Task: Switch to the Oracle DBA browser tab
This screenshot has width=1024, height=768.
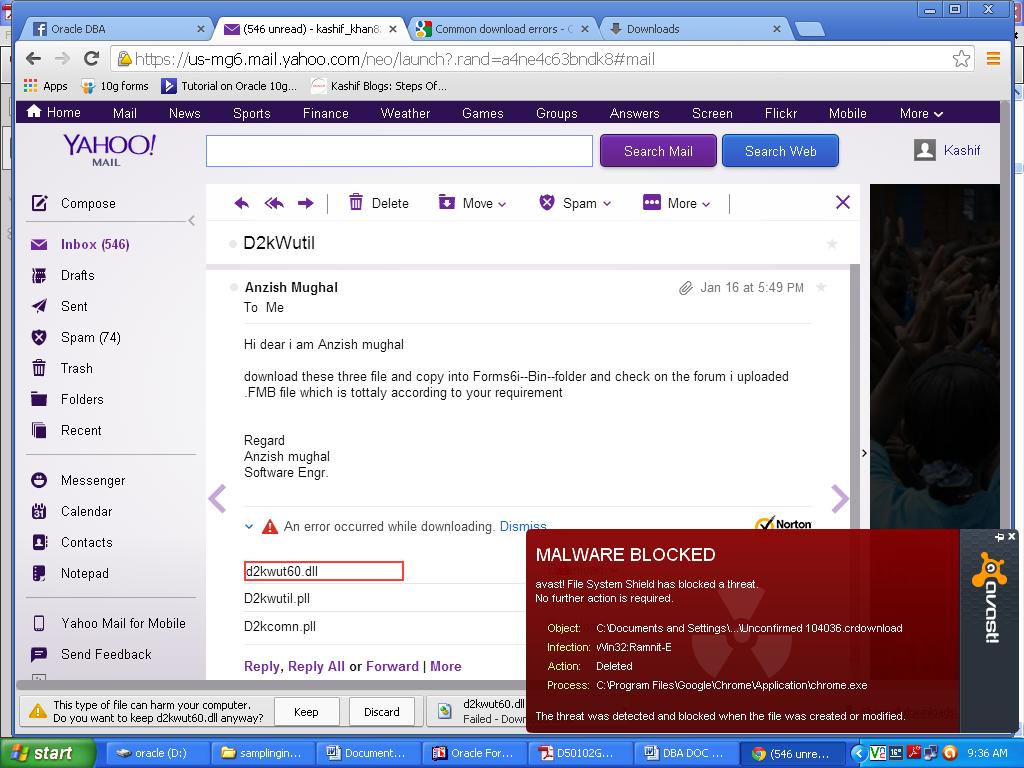Action: (120, 29)
